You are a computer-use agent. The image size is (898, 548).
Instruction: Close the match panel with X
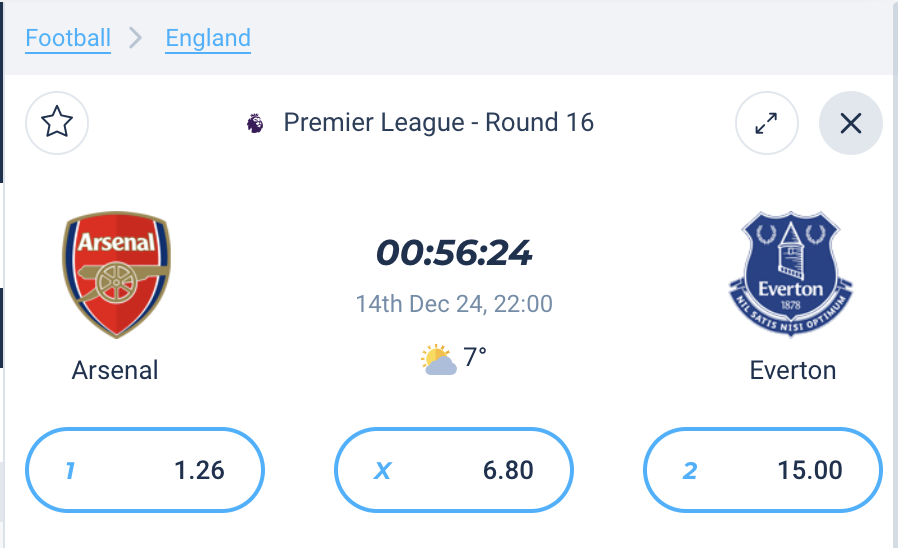(850, 123)
